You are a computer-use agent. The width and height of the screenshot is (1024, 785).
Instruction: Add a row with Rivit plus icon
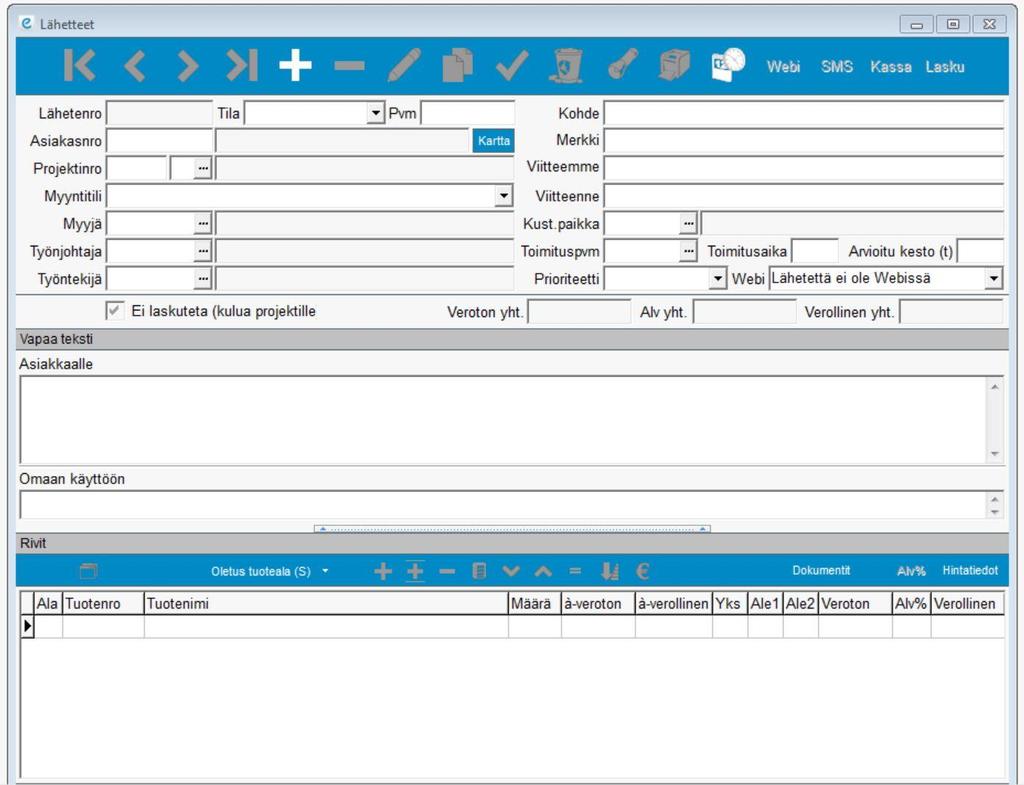click(383, 571)
